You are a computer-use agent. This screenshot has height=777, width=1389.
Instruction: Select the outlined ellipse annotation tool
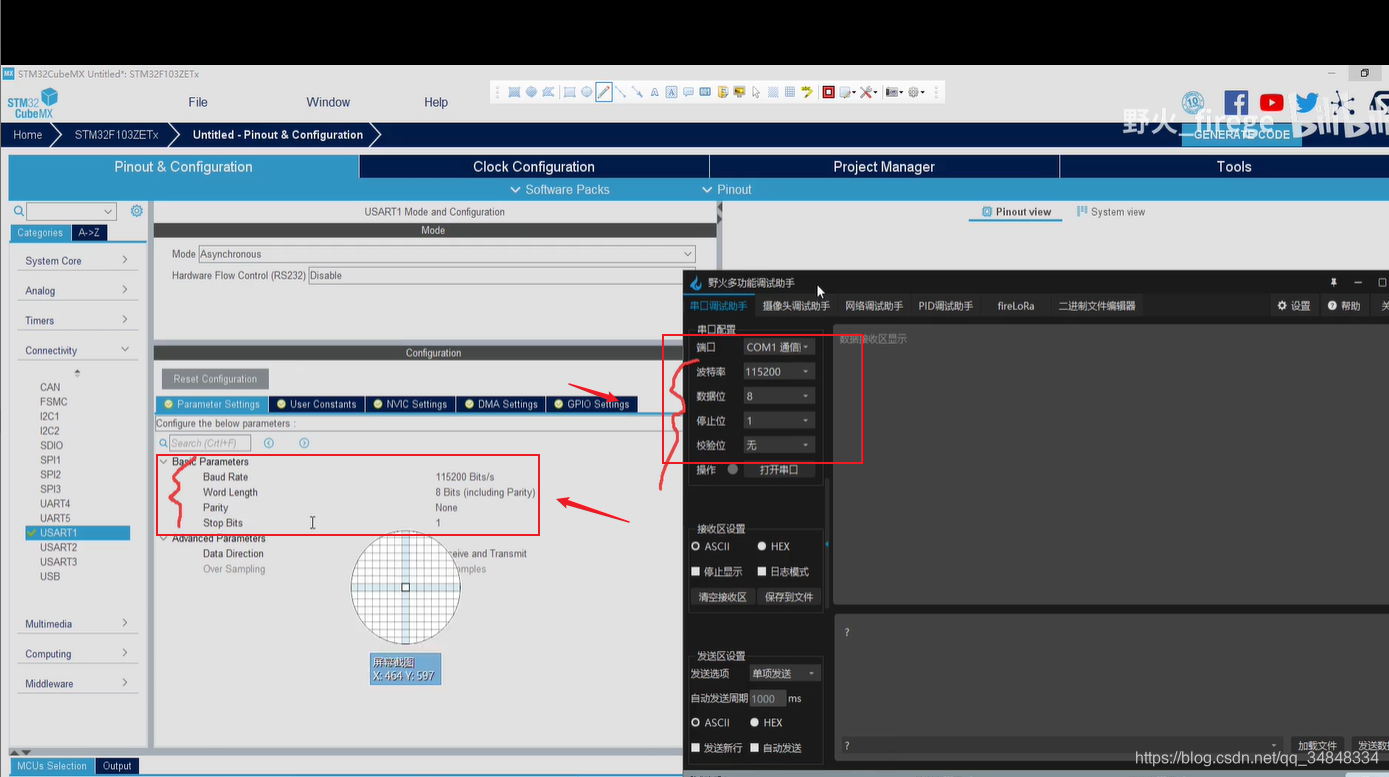[587, 92]
